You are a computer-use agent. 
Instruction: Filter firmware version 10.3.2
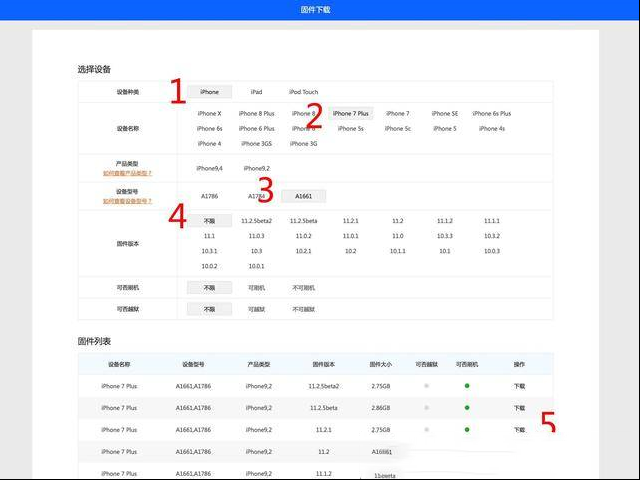[492, 236]
